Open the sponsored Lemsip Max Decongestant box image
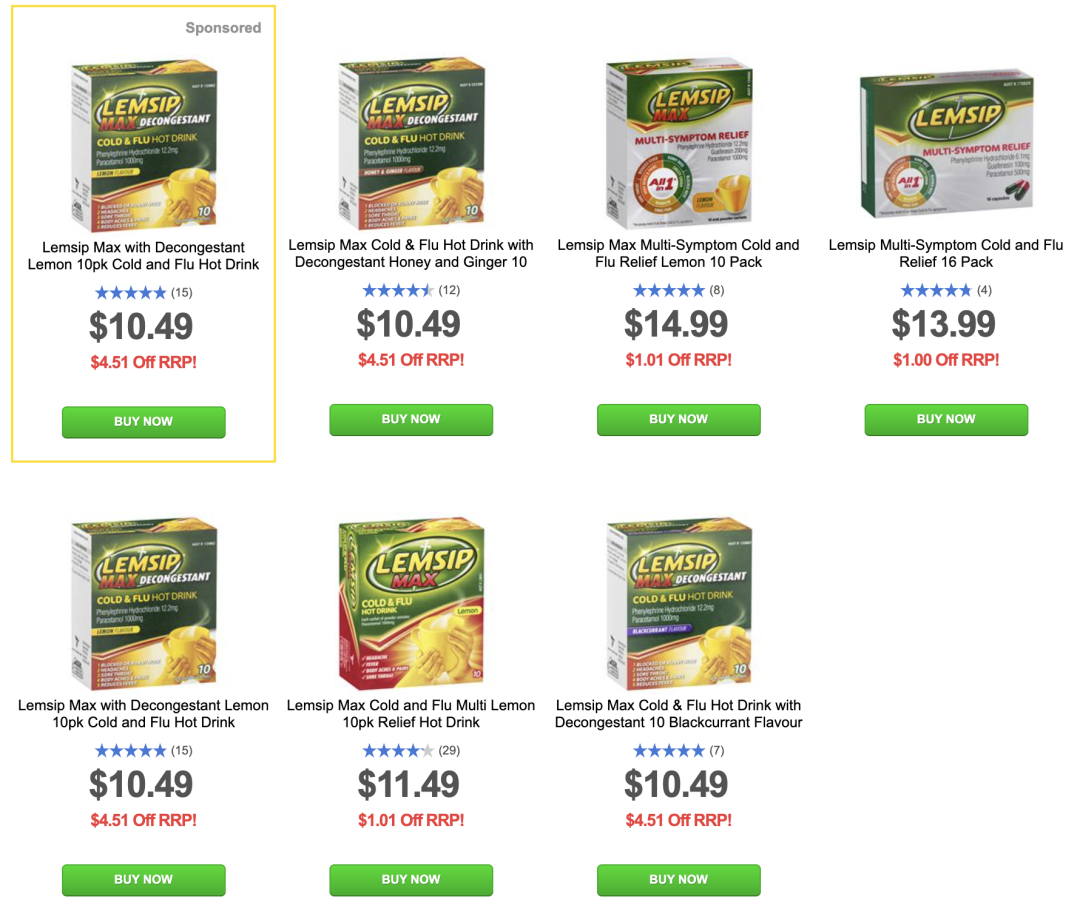 coord(144,145)
